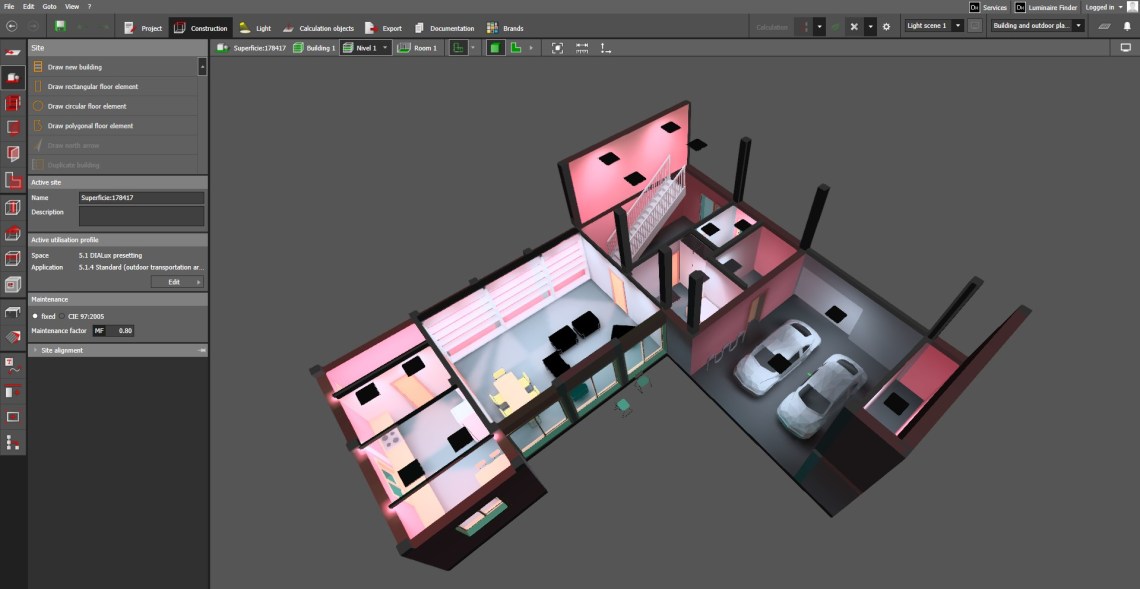Select the CIE 97:2005 radio button
This screenshot has width=1140, height=589.
pyautogui.click(x=61, y=316)
